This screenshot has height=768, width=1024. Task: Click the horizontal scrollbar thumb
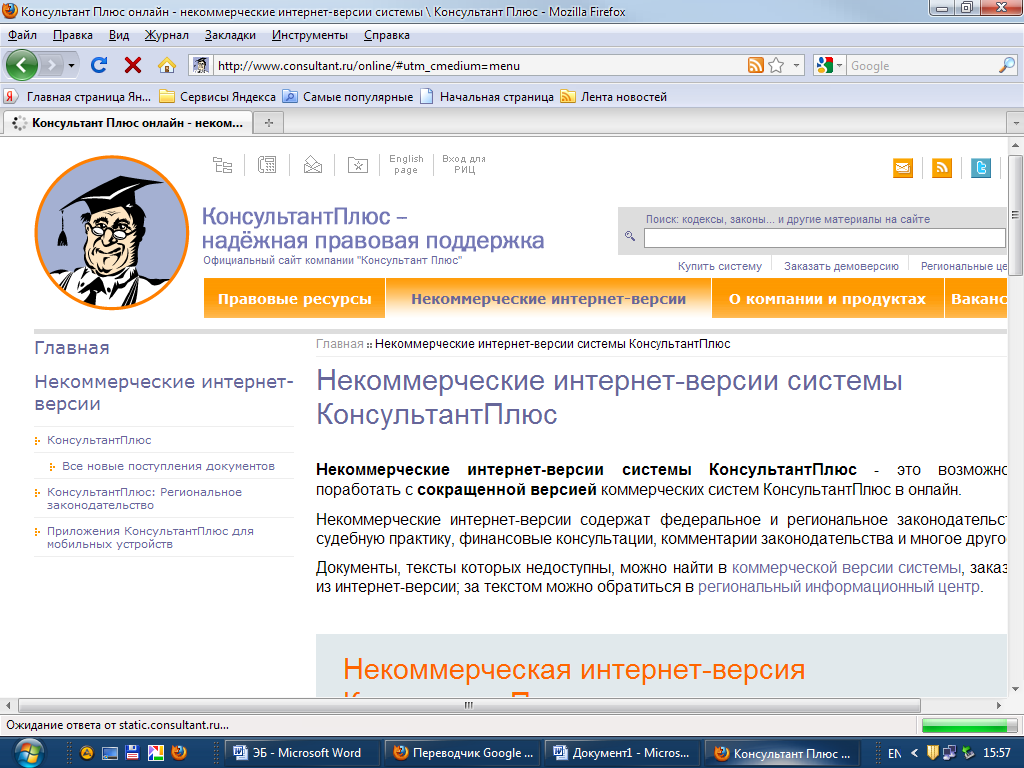tap(469, 705)
